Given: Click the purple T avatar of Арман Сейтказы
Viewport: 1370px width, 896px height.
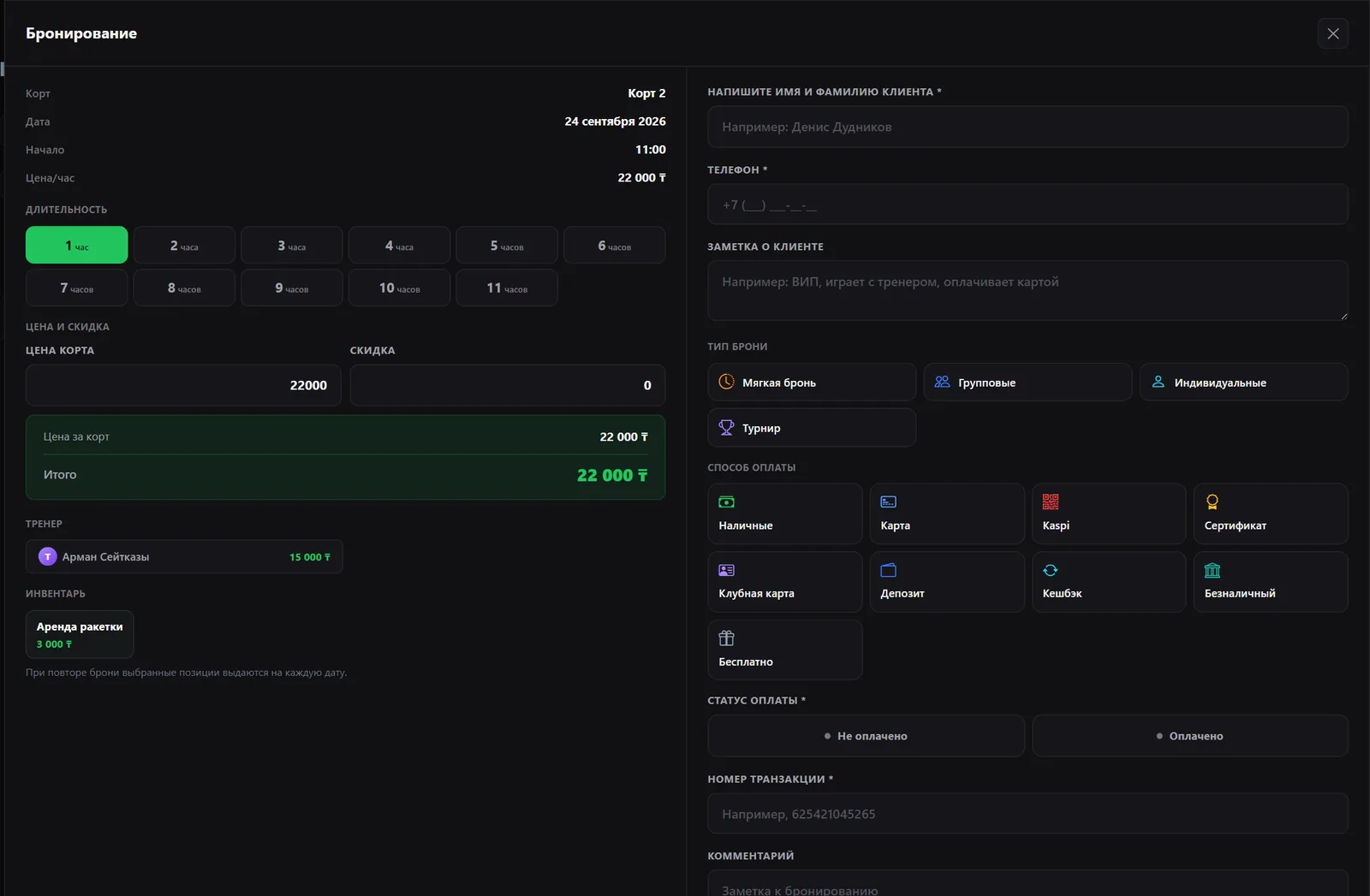Looking at the screenshot, I should click(48, 556).
